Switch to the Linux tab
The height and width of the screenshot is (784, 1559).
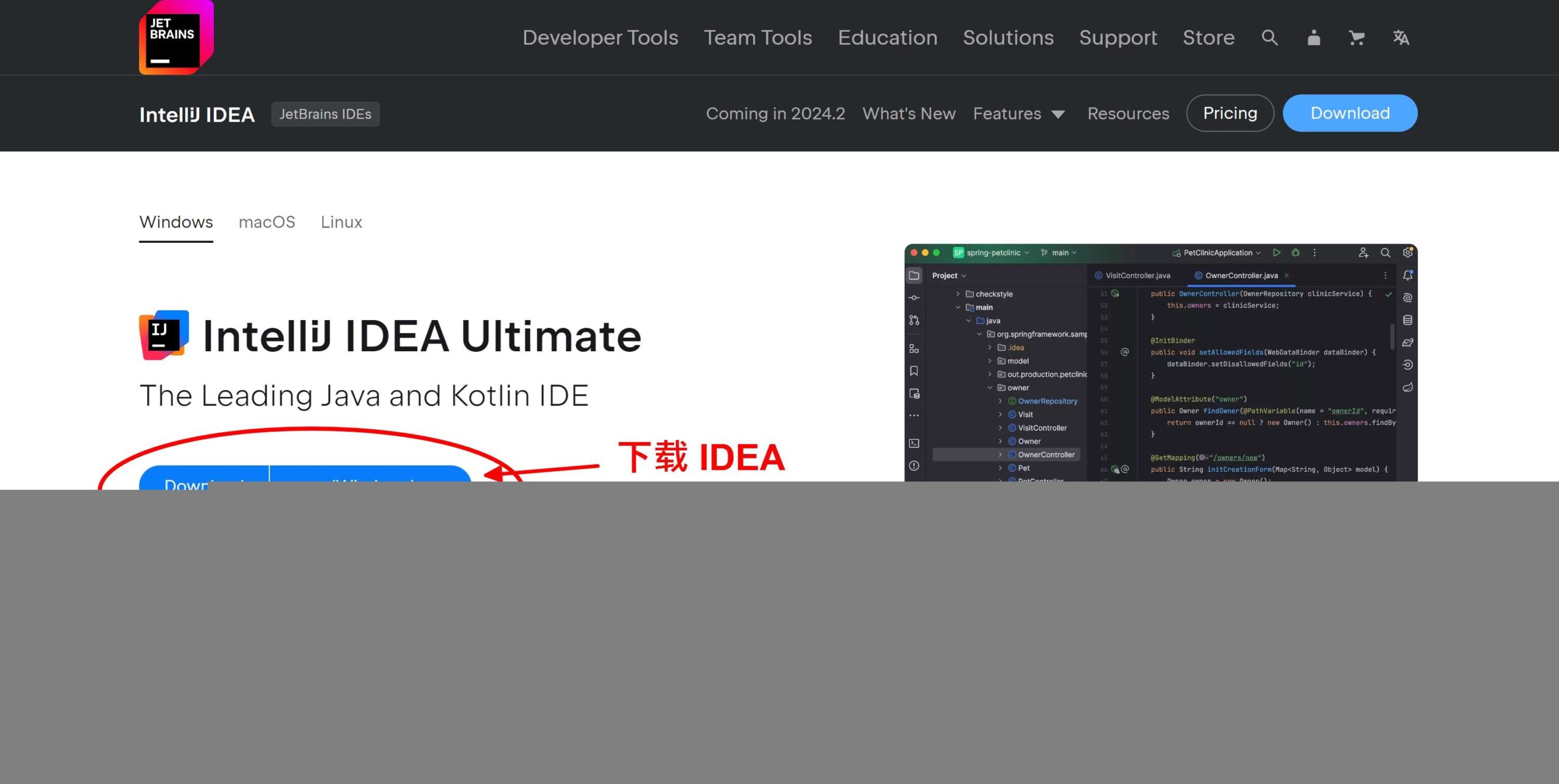pyautogui.click(x=341, y=222)
